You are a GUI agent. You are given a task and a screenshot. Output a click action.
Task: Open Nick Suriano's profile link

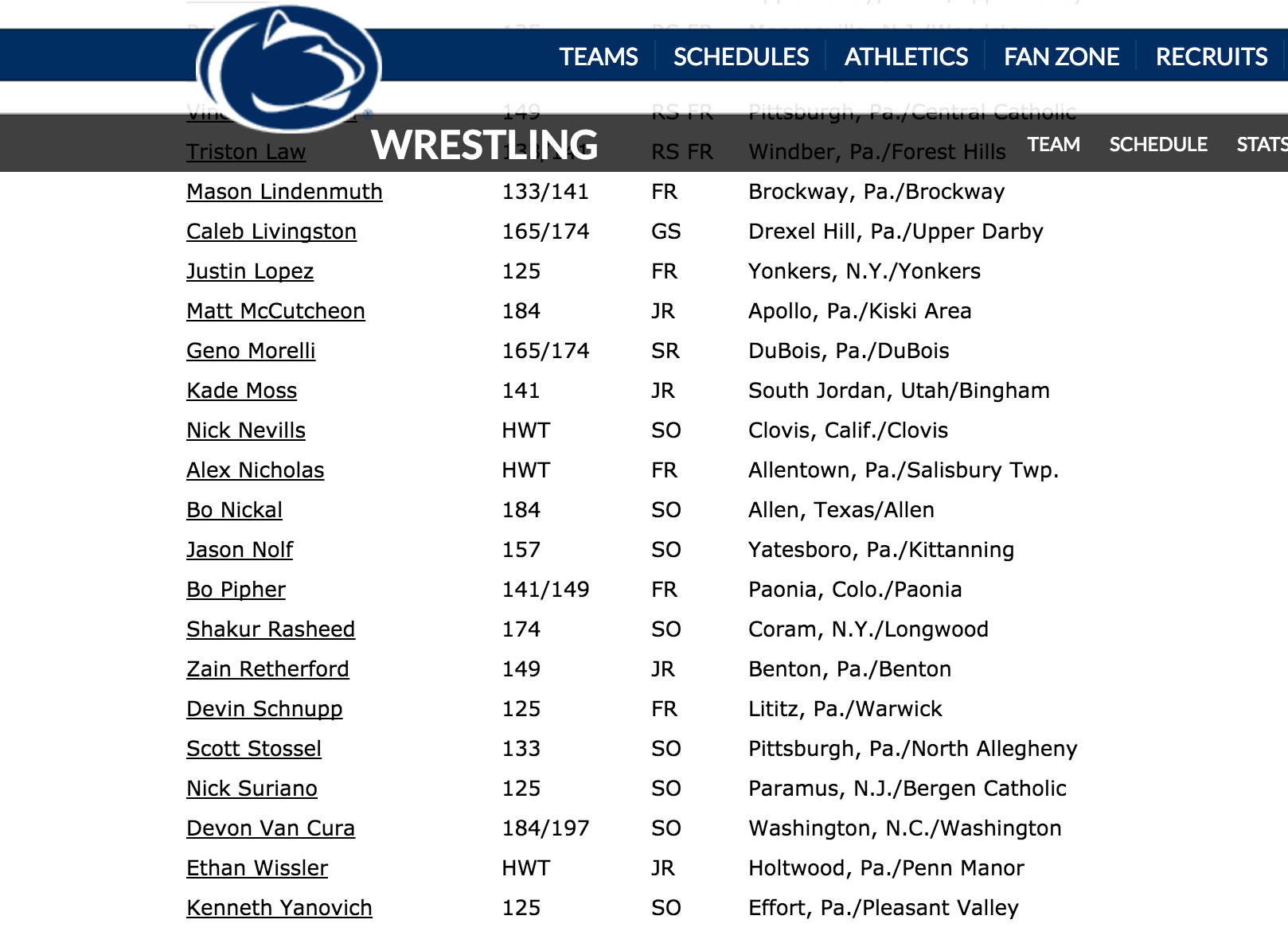point(252,789)
